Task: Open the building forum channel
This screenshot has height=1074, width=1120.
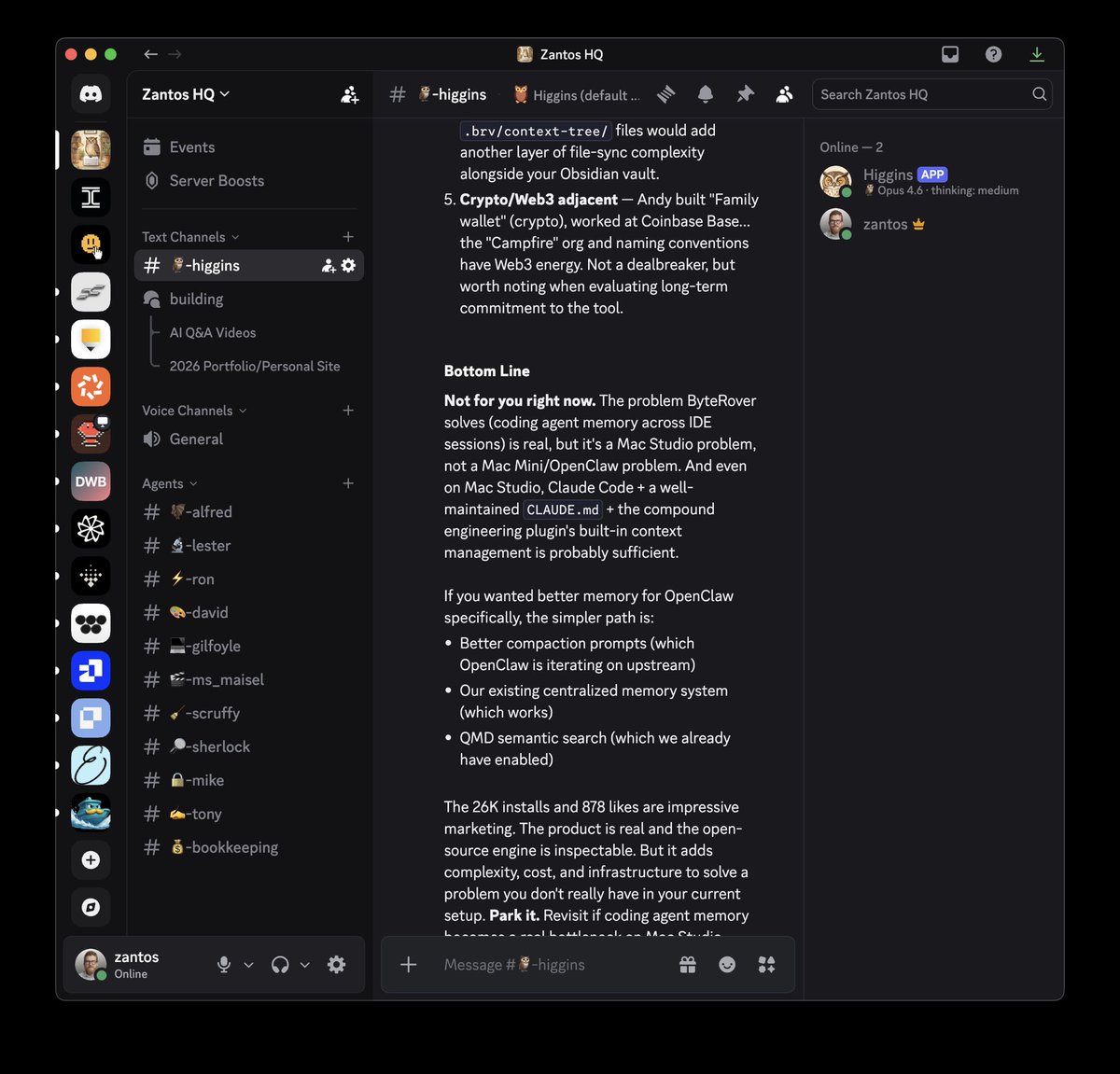Action: [x=249, y=300]
